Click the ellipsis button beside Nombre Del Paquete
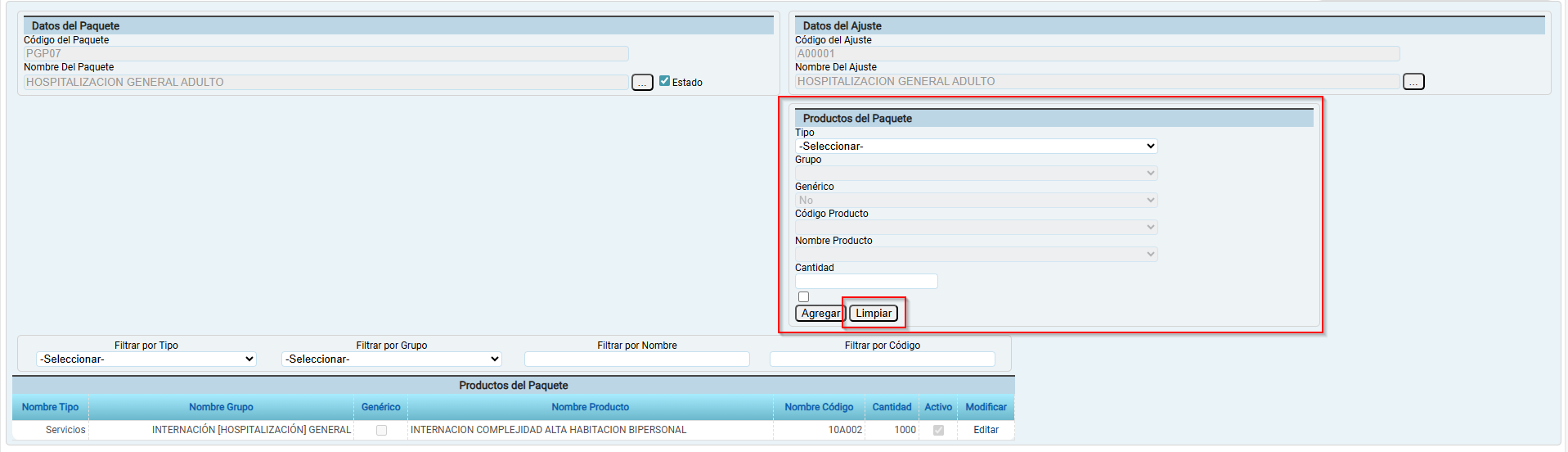The height and width of the screenshot is (452, 1568). click(642, 83)
